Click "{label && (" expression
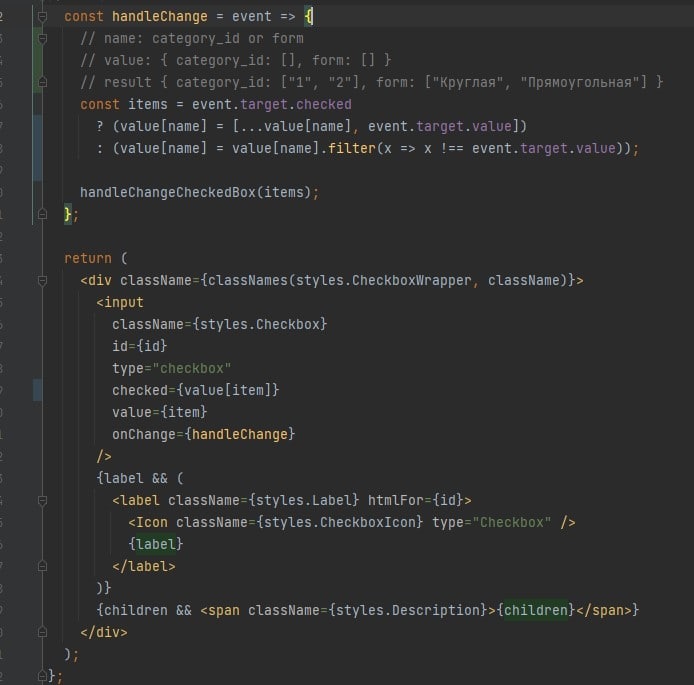 139,478
